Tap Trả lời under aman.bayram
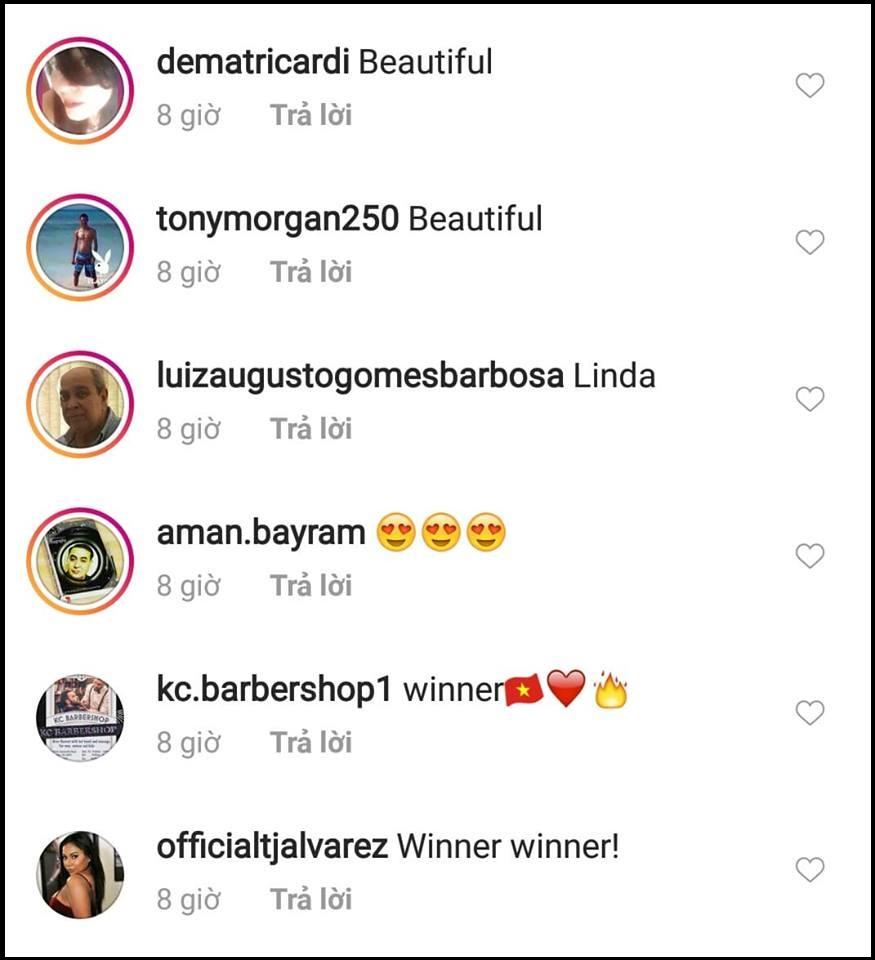 tap(311, 585)
